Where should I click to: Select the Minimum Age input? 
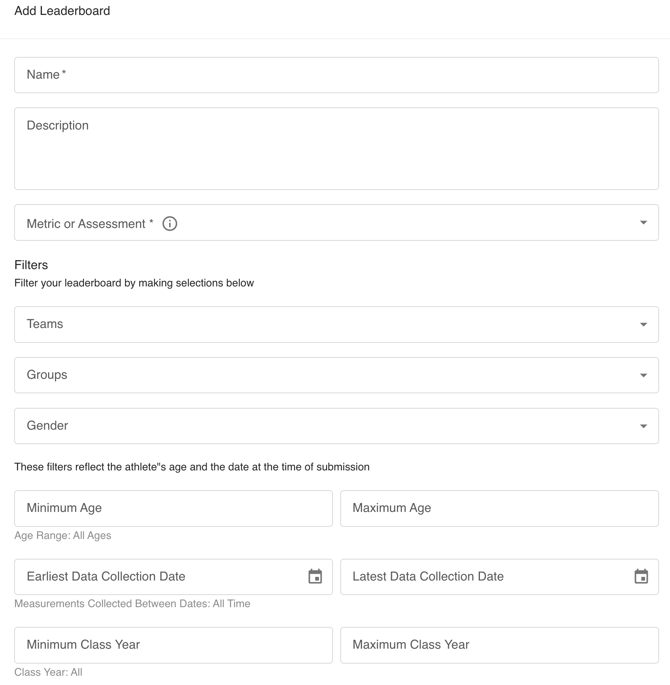click(x=173, y=508)
